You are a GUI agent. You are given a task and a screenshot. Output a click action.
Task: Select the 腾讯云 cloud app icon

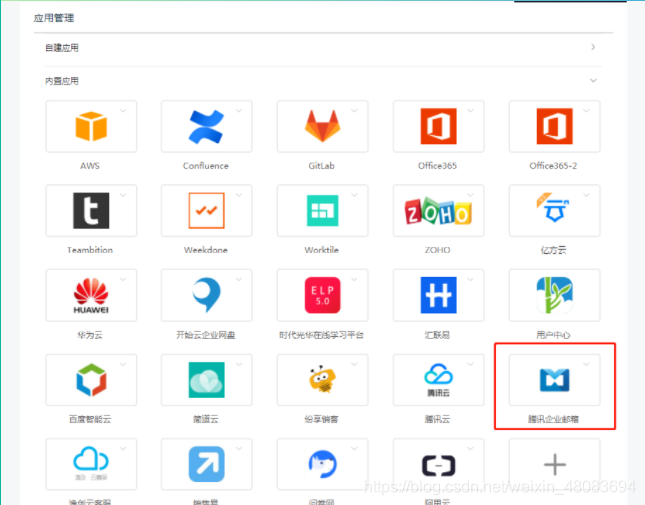point(438,380)
